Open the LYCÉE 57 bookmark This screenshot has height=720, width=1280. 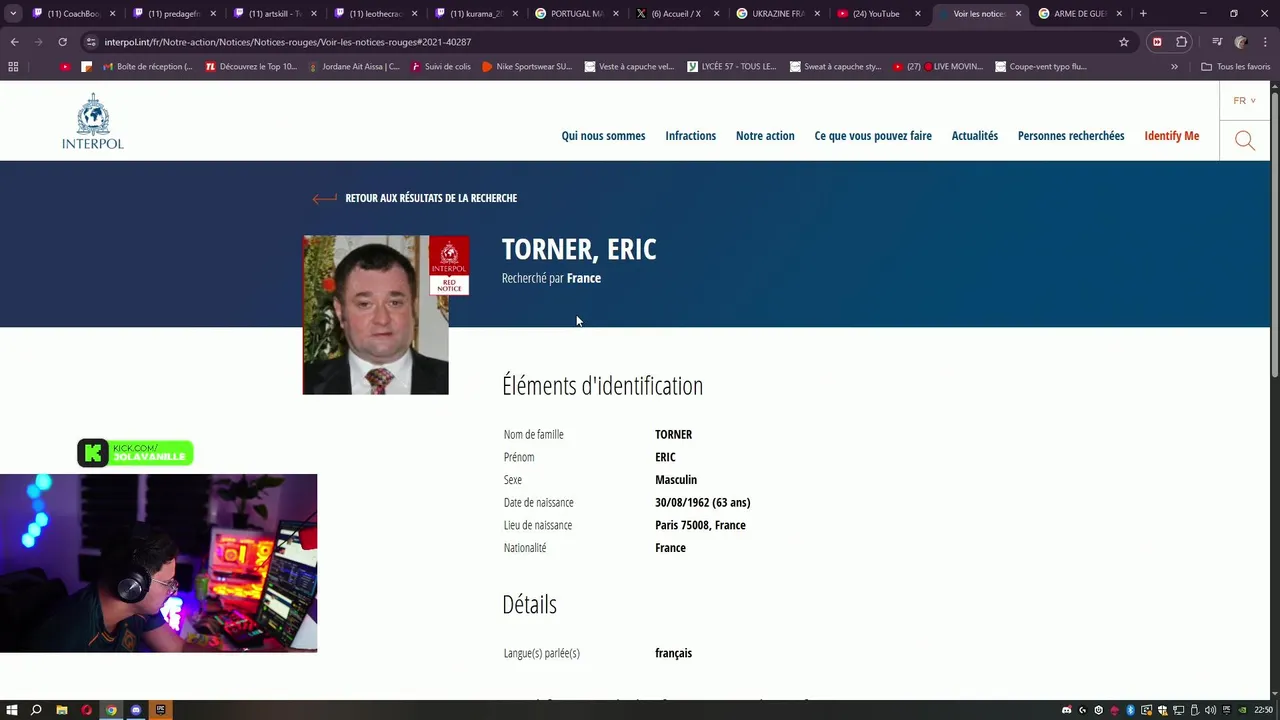[732, 67]
